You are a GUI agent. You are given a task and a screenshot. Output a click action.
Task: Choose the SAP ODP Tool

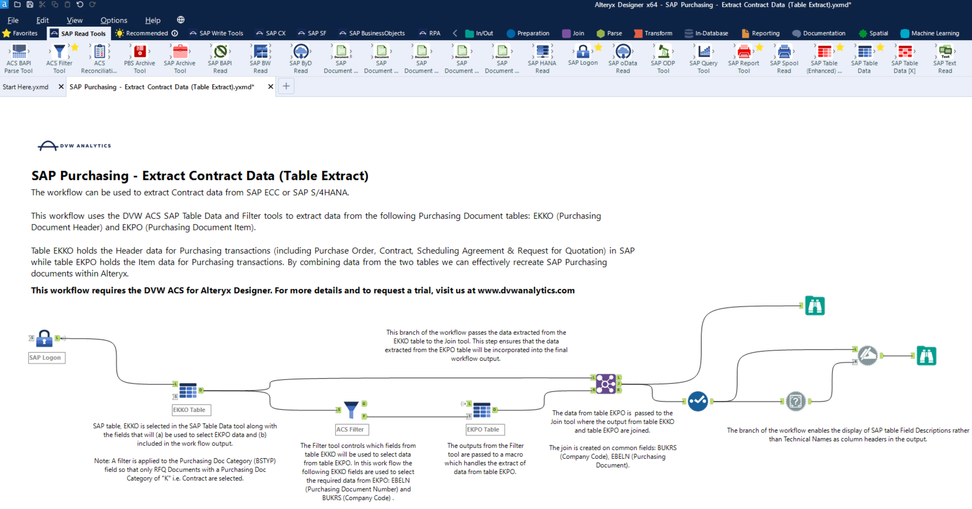point(663,59)
